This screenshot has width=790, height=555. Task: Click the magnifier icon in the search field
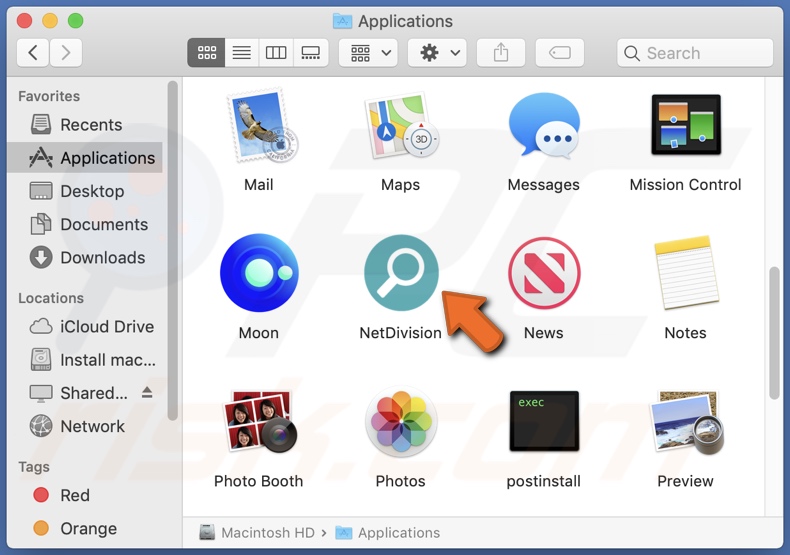point(631,53)
